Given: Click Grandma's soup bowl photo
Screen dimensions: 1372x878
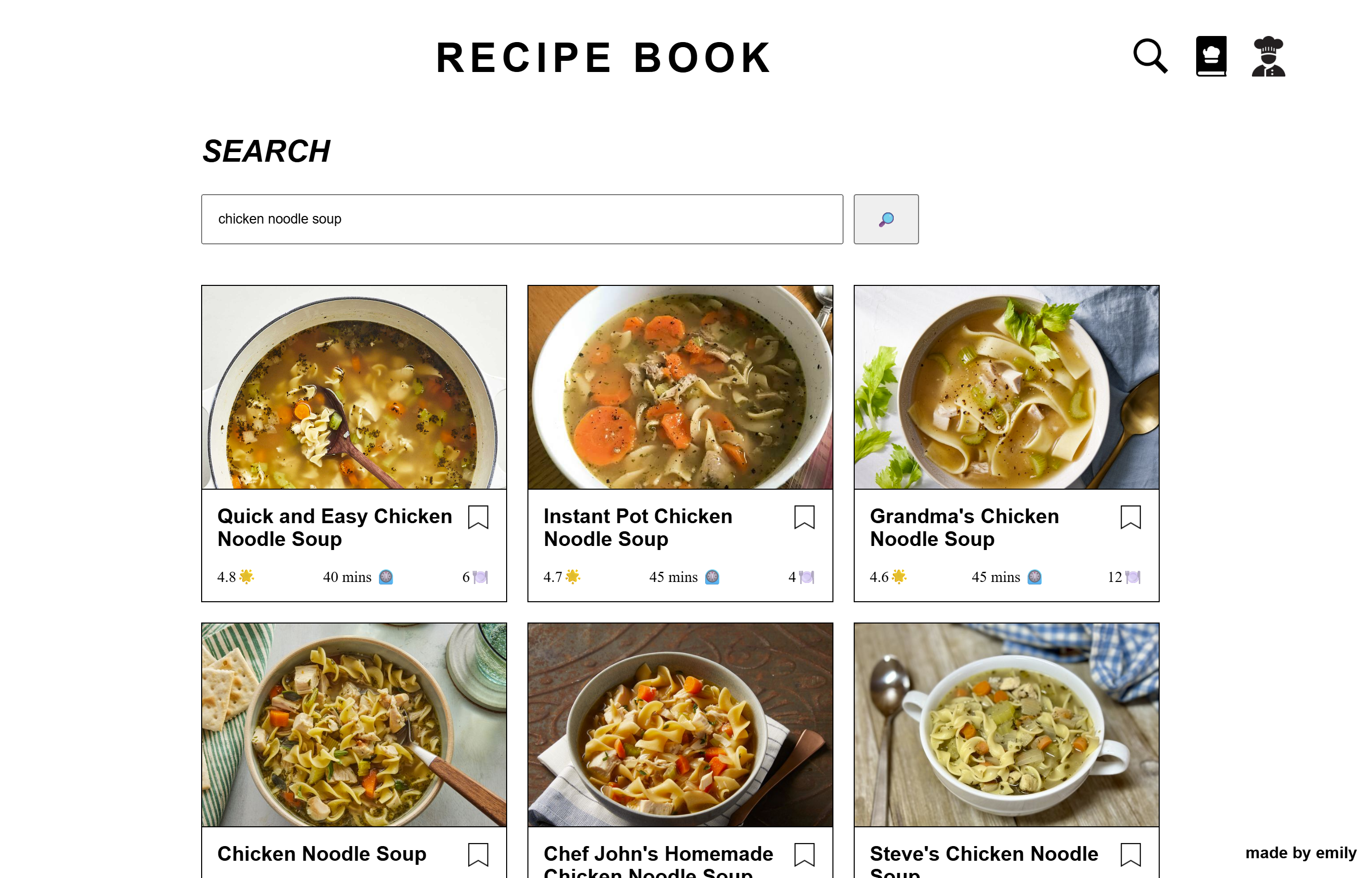Looking at the screenshot, I should (x=1006, y=387).
